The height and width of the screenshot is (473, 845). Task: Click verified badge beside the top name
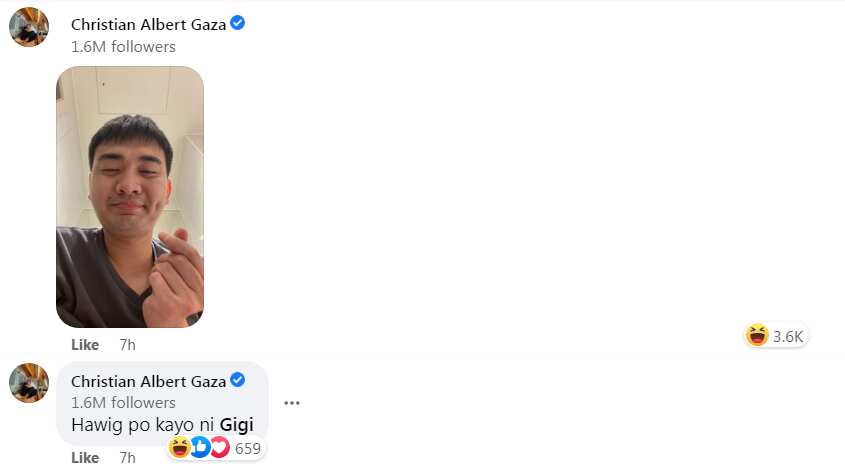click(238, 23)
